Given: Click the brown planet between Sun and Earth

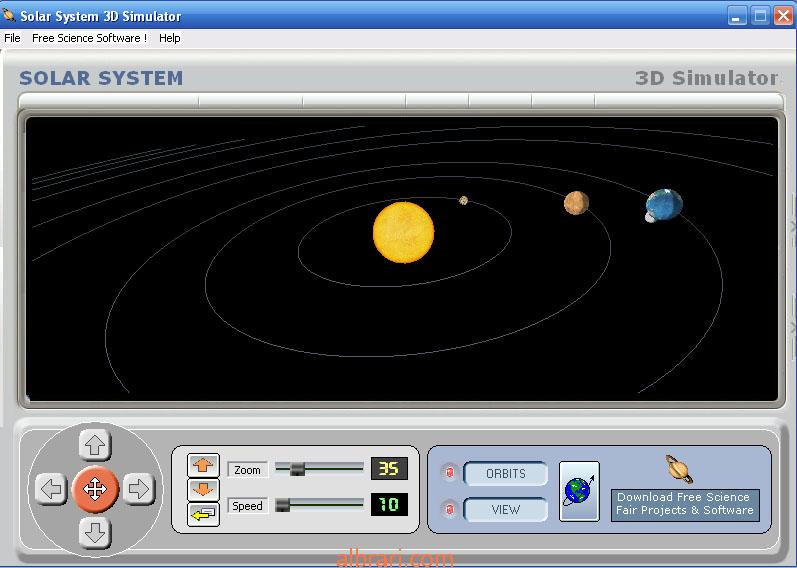Looking at the screenshot, I should pyautogui.click(x=576, y=203).
